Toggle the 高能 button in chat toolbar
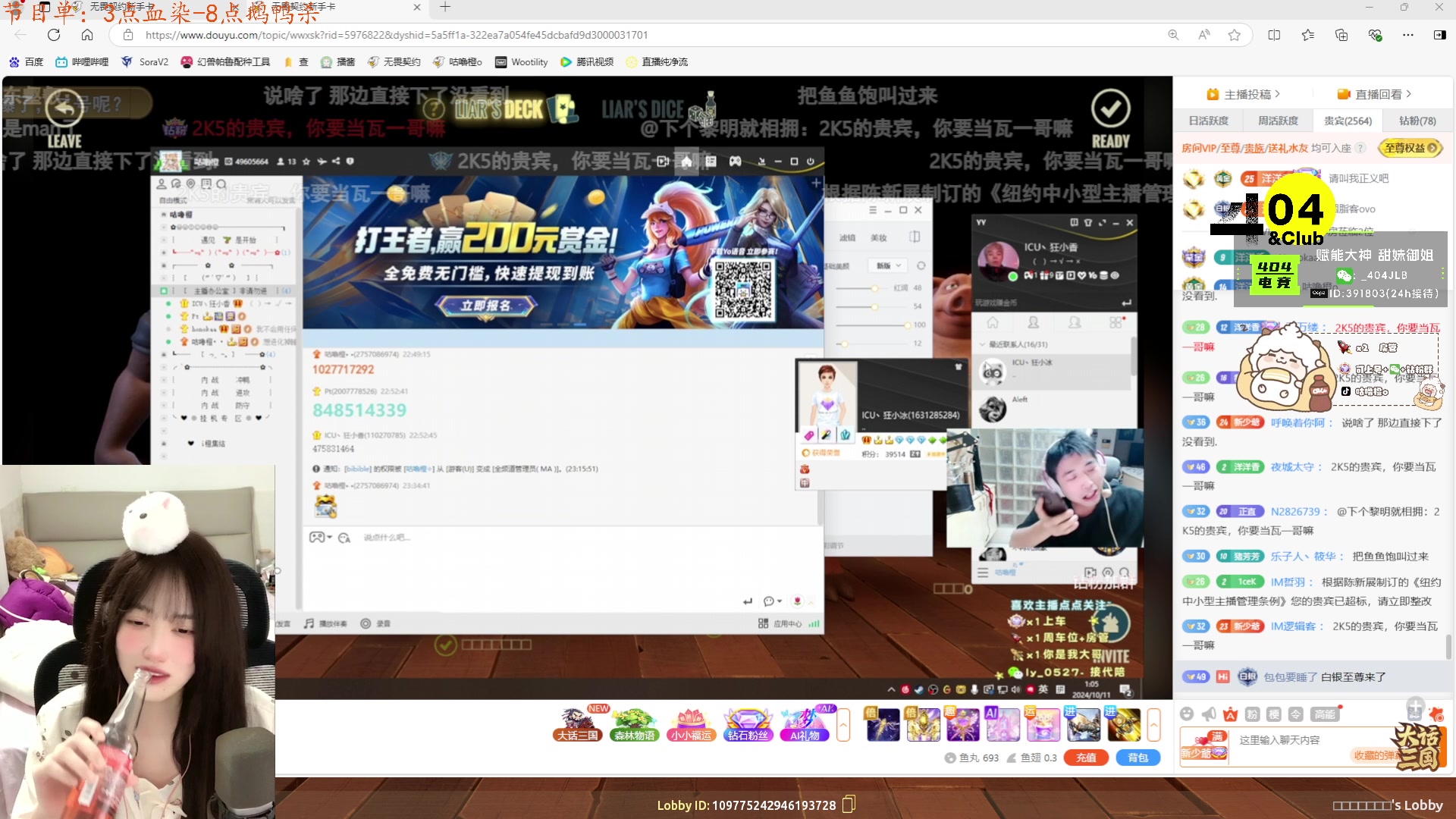Viewport: 1456px width, 819px height. coord(1325,714)
